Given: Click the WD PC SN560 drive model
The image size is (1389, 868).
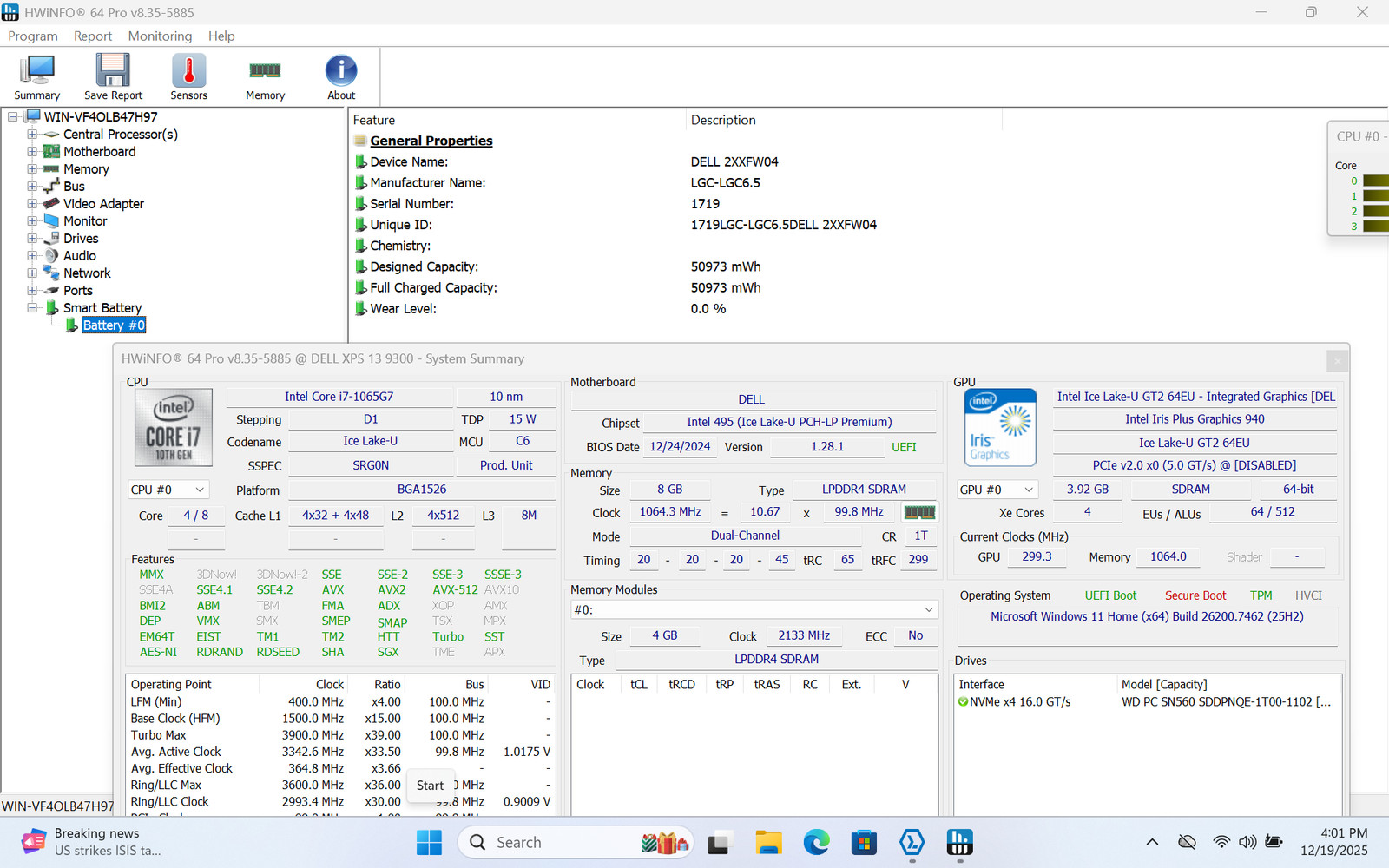Looking at the screenshot, I should [1226, 701].
